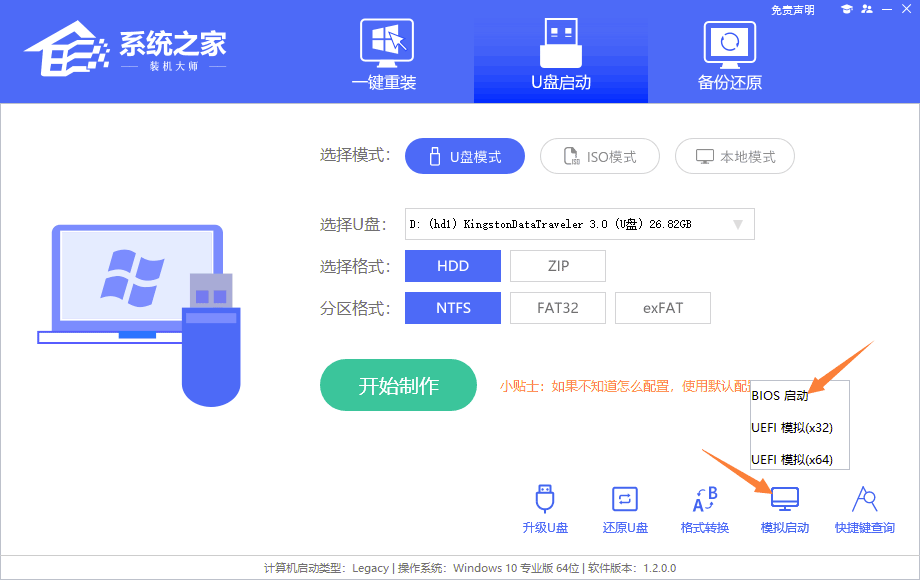Select the HDD format option
Image resolution: width=920 pixels, height=580 pixels.
(x=453, y=266)
